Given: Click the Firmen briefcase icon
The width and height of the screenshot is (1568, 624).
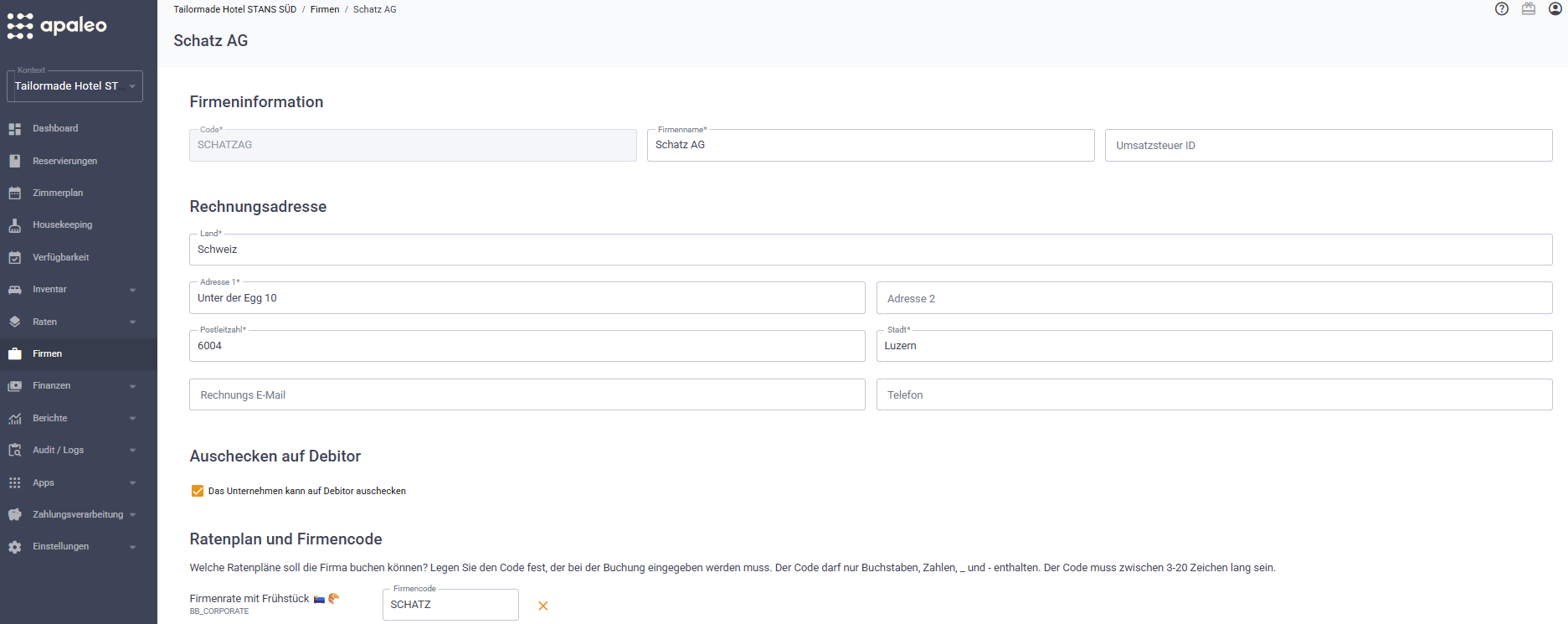Looking at the screenshot, I should (x=15, y=353).
